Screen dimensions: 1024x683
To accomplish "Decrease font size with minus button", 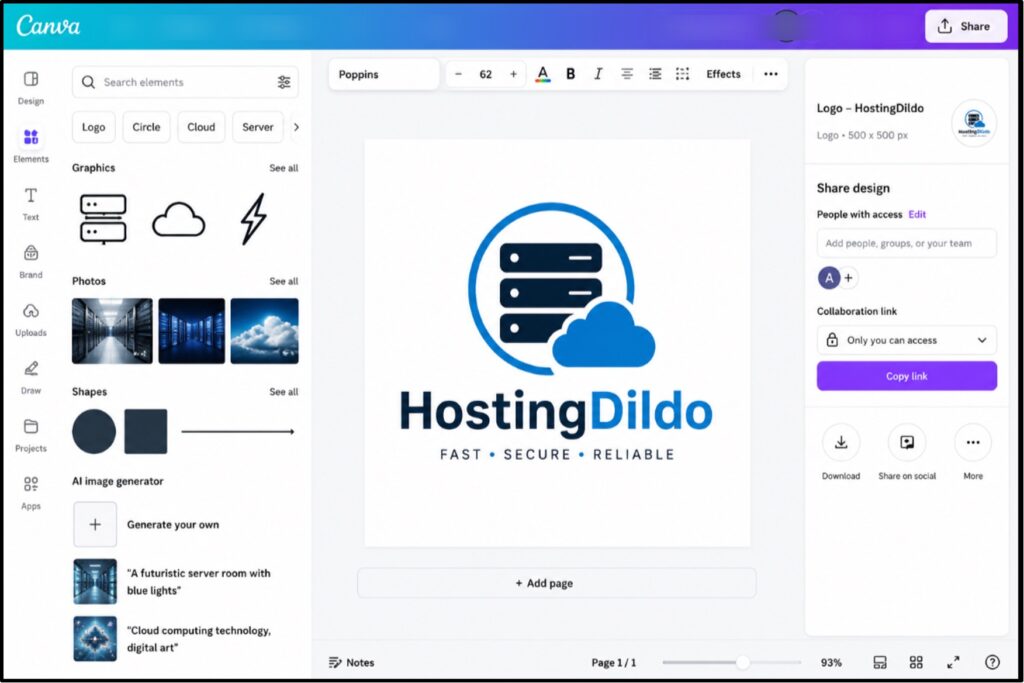I will coord(458,74).
